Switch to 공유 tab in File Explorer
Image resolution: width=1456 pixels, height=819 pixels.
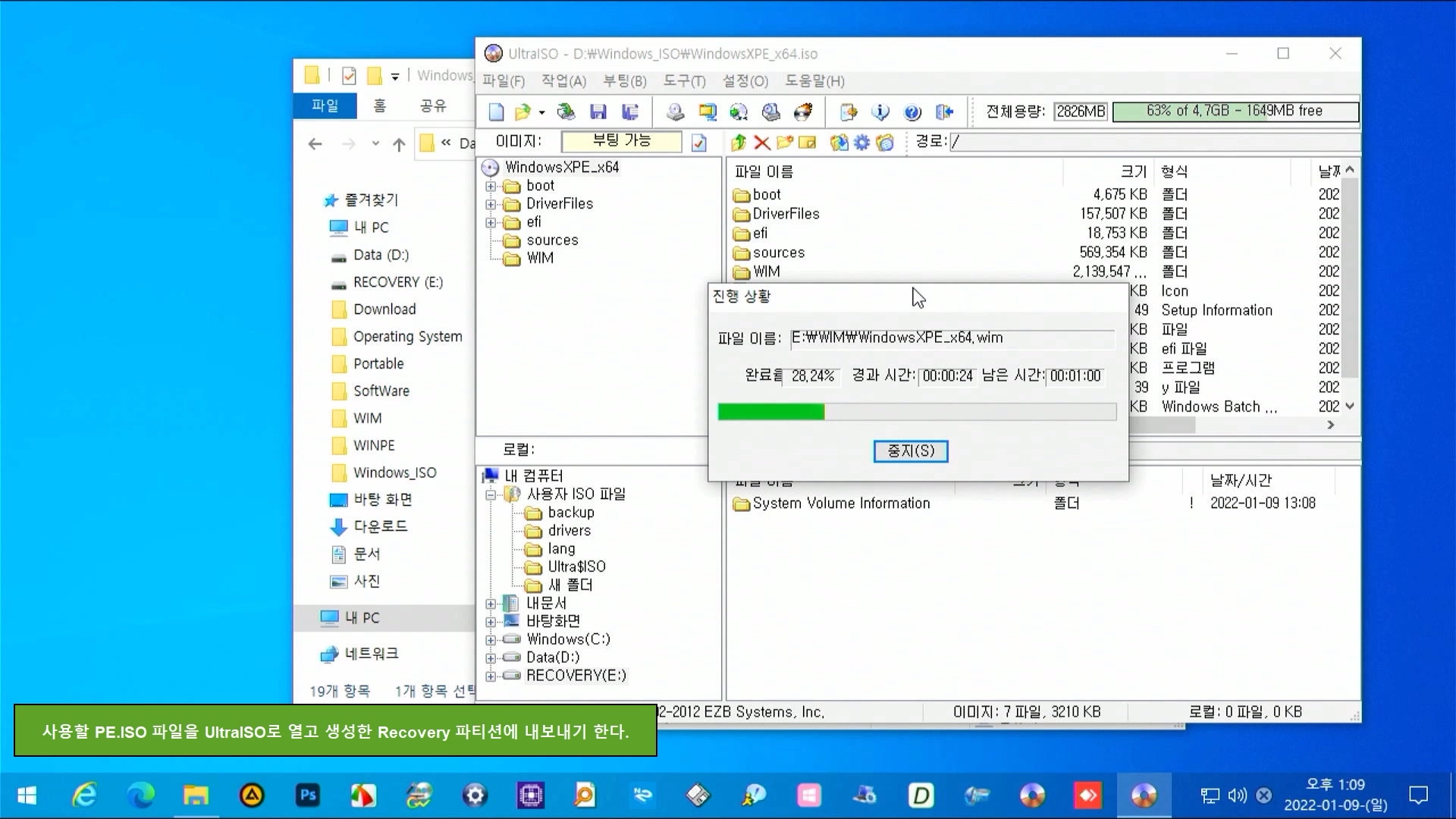433,105
